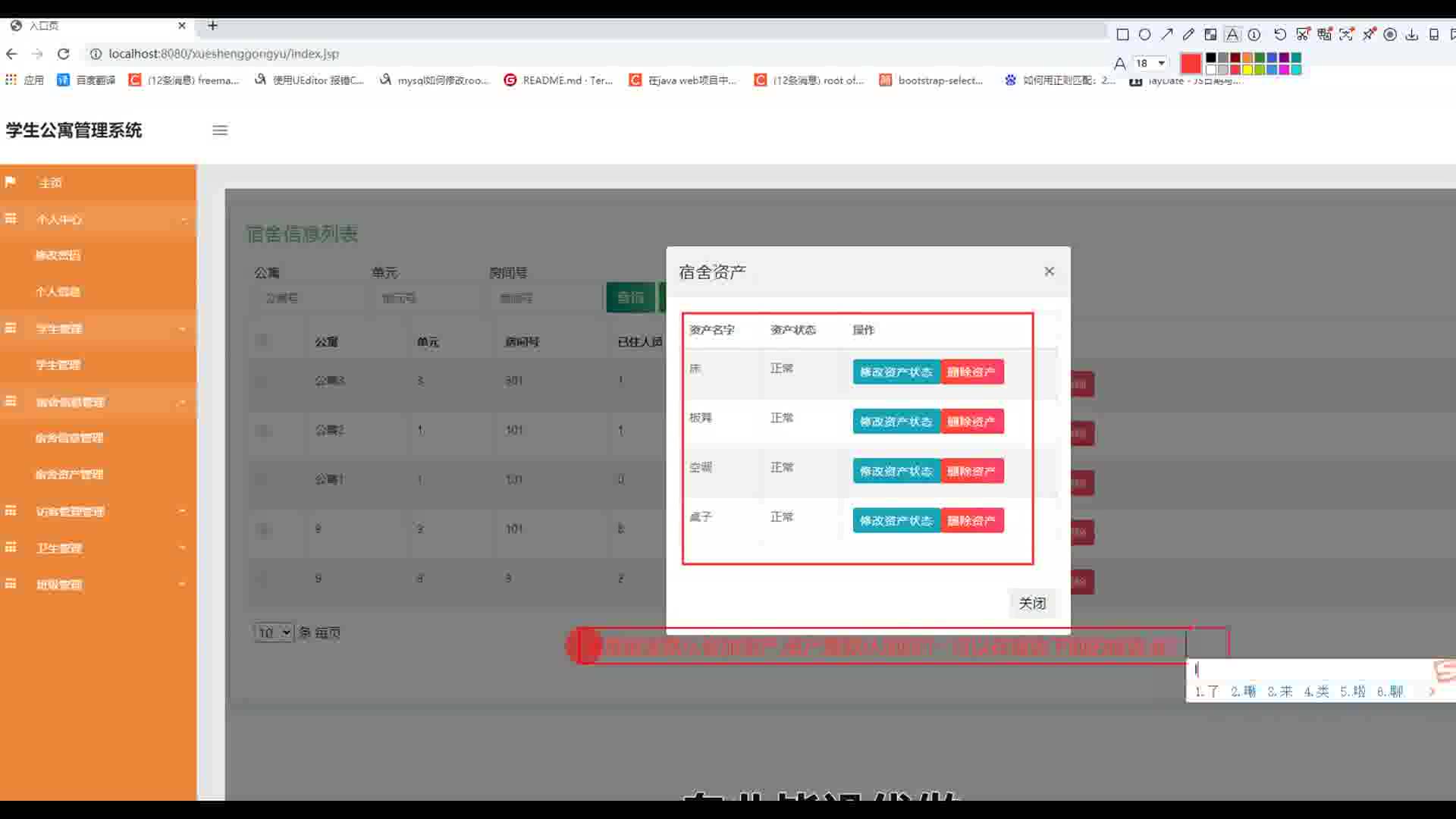Check the select-all checkbox in table header
Screen dimensions: 1456x819
262,341
